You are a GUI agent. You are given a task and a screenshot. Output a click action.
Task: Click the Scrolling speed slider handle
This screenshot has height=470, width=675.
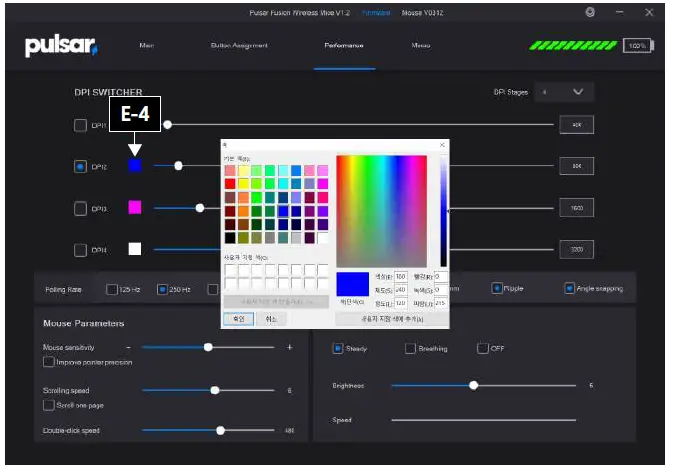215,390
